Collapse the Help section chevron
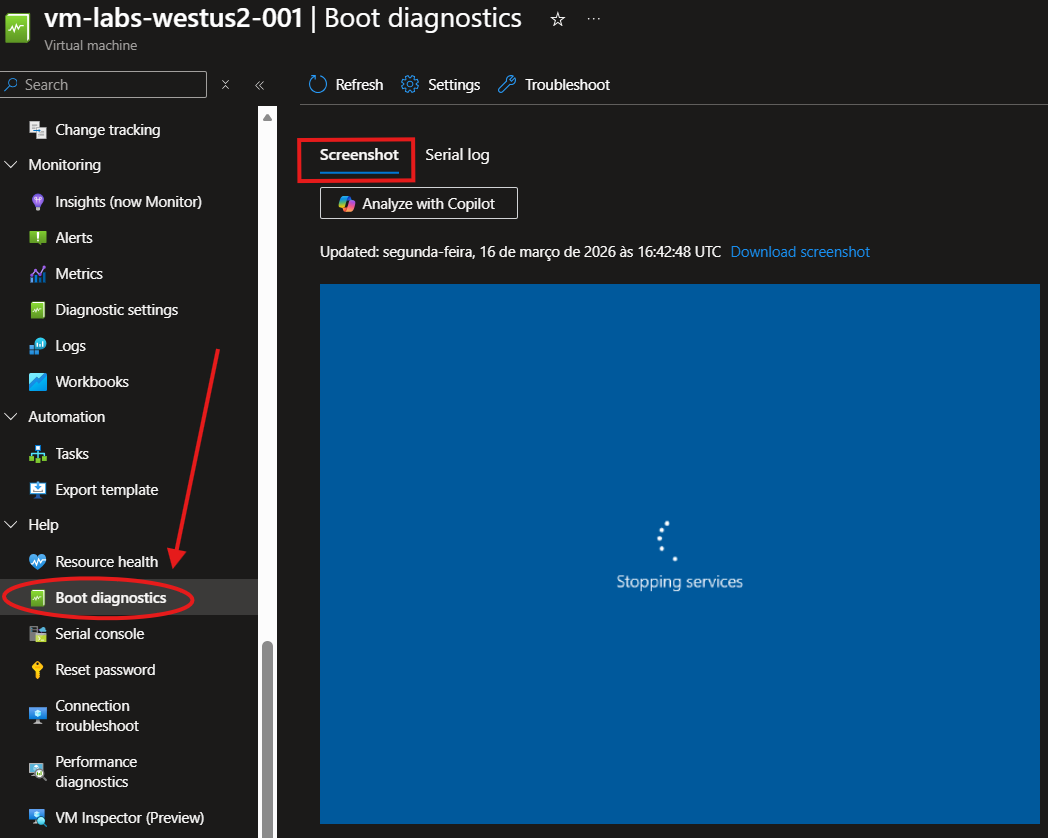The height and width of the screenshot is (838, 1048). [11, 525]
